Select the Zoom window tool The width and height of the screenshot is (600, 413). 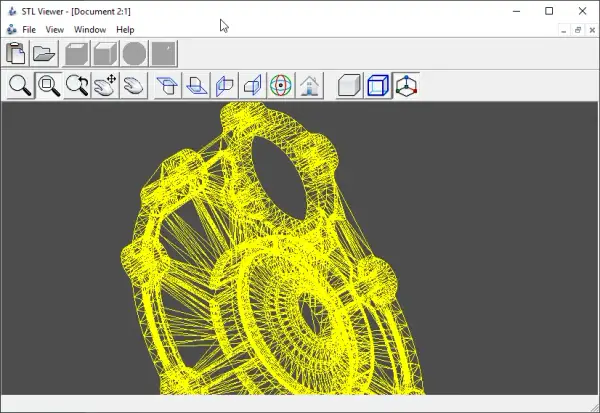[x=49, y=85]
